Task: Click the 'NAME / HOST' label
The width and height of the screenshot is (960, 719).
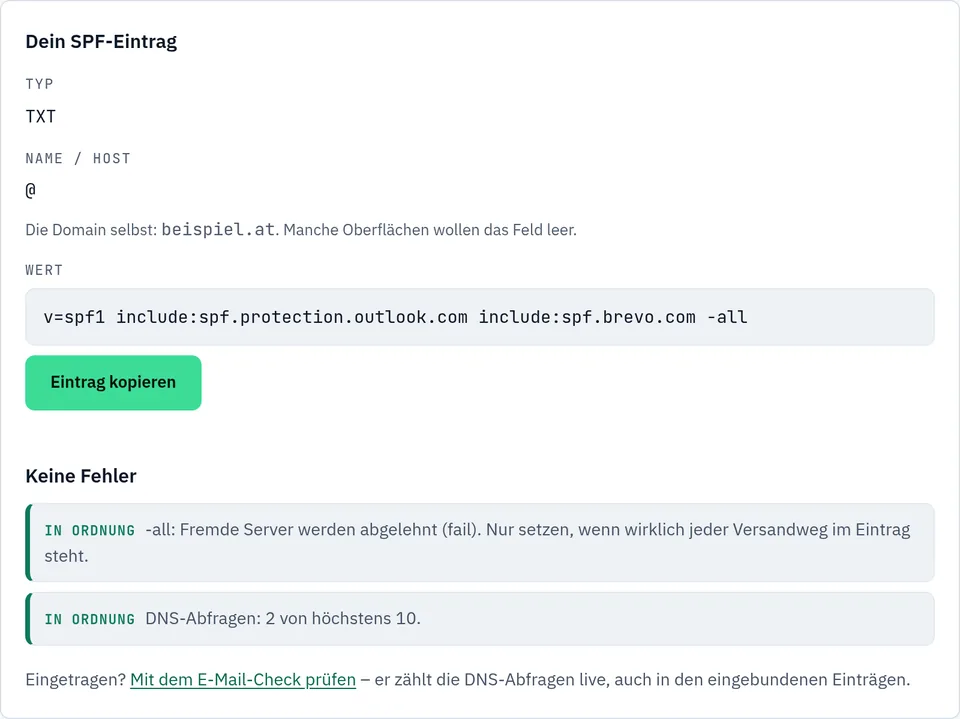Action: pyautogui.click(x=78, y=159)
